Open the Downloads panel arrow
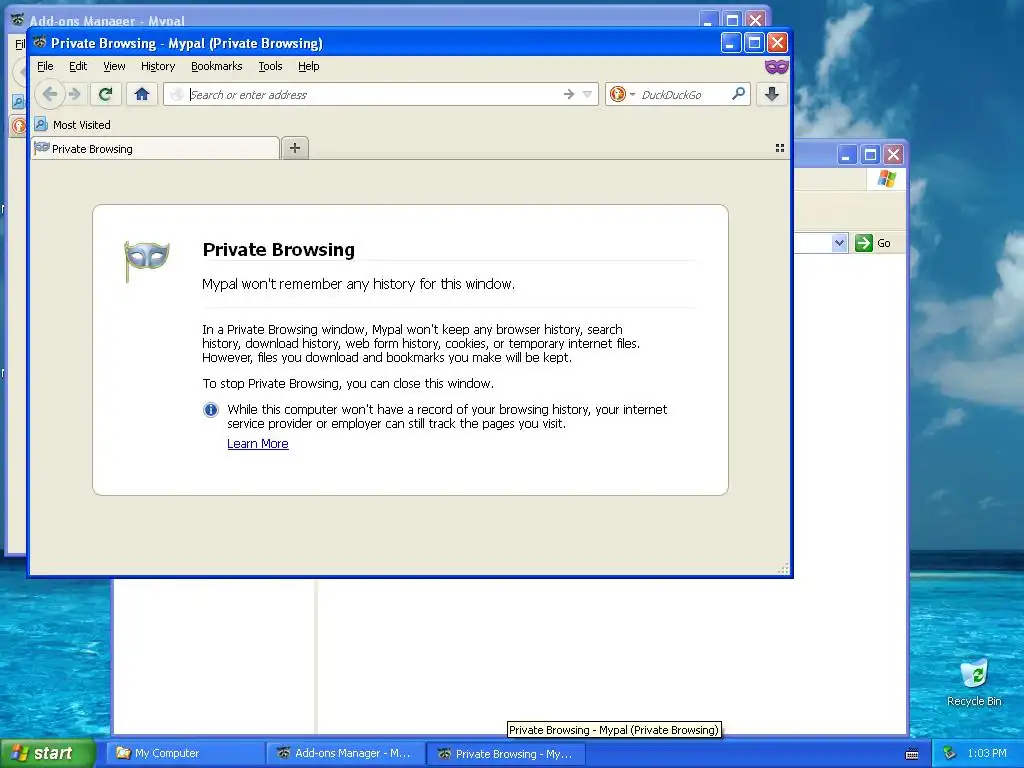1024x768 pixels. tap(771, 95)
